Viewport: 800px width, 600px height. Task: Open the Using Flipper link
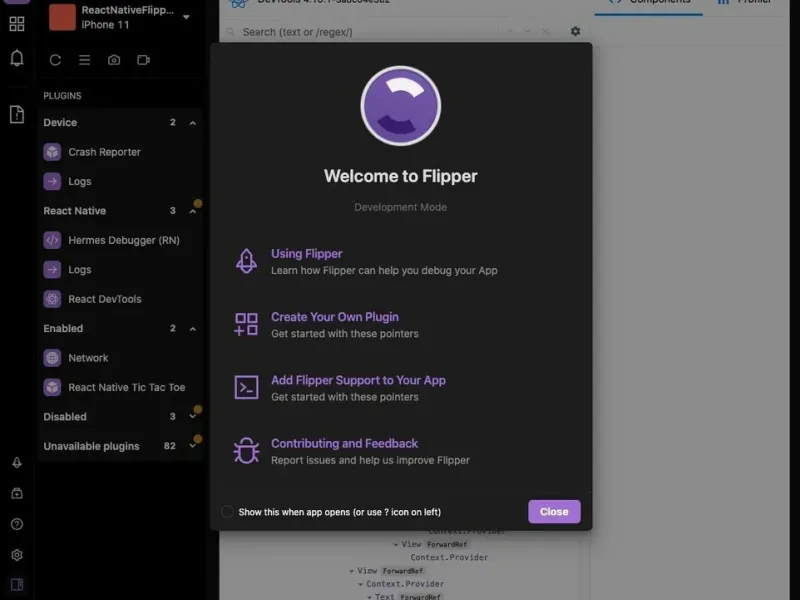(307, 254)
